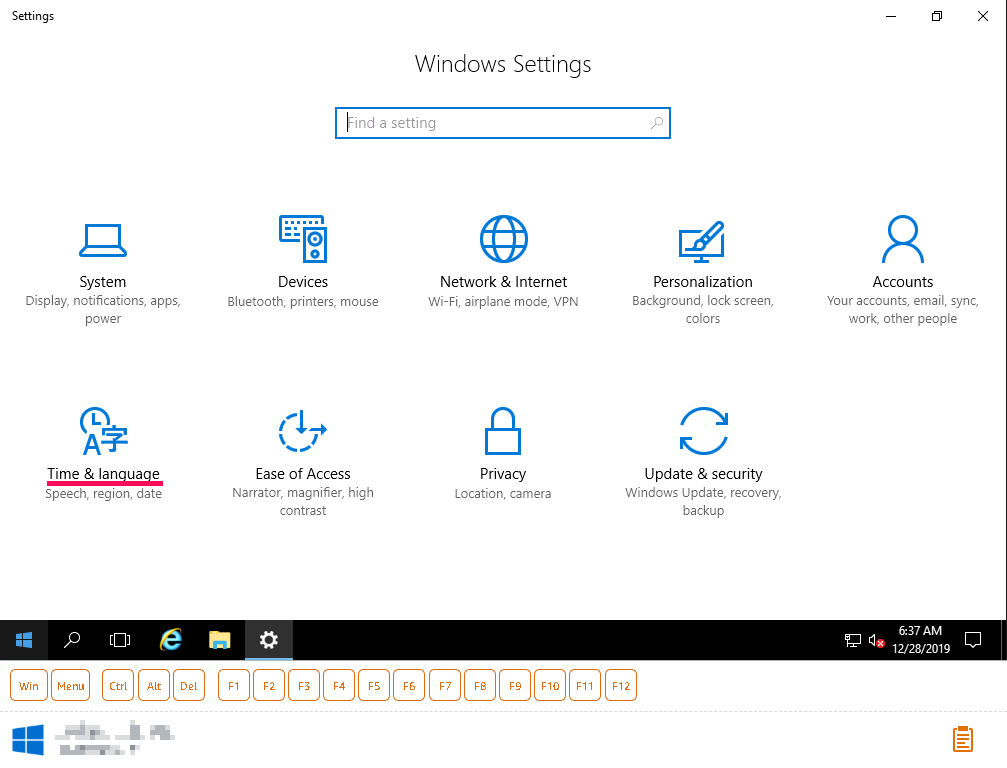
Task: Click the F3 key button
Action: [x=304, y=686]
